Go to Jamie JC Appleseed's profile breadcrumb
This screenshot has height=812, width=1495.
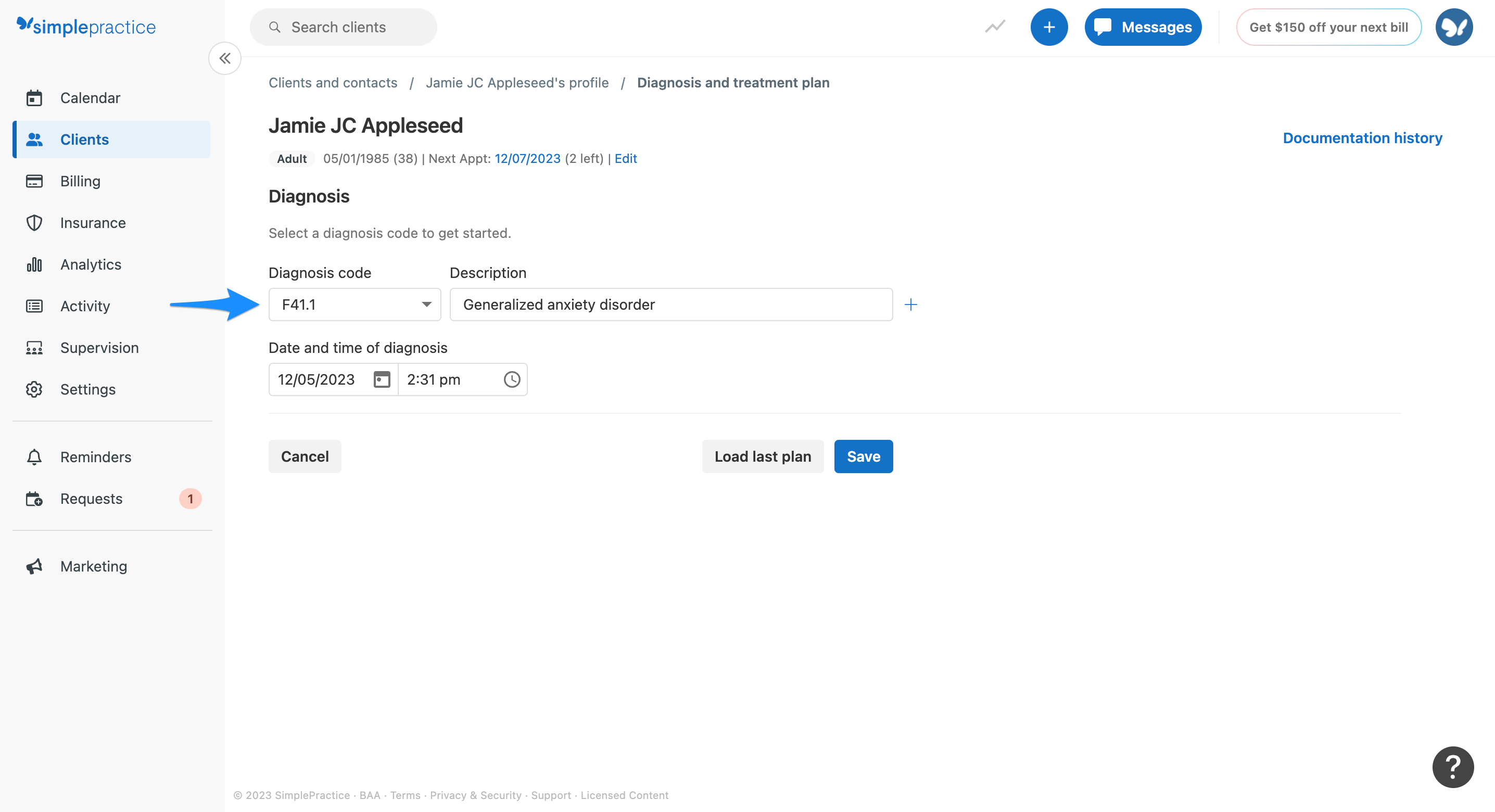point(517,82)
